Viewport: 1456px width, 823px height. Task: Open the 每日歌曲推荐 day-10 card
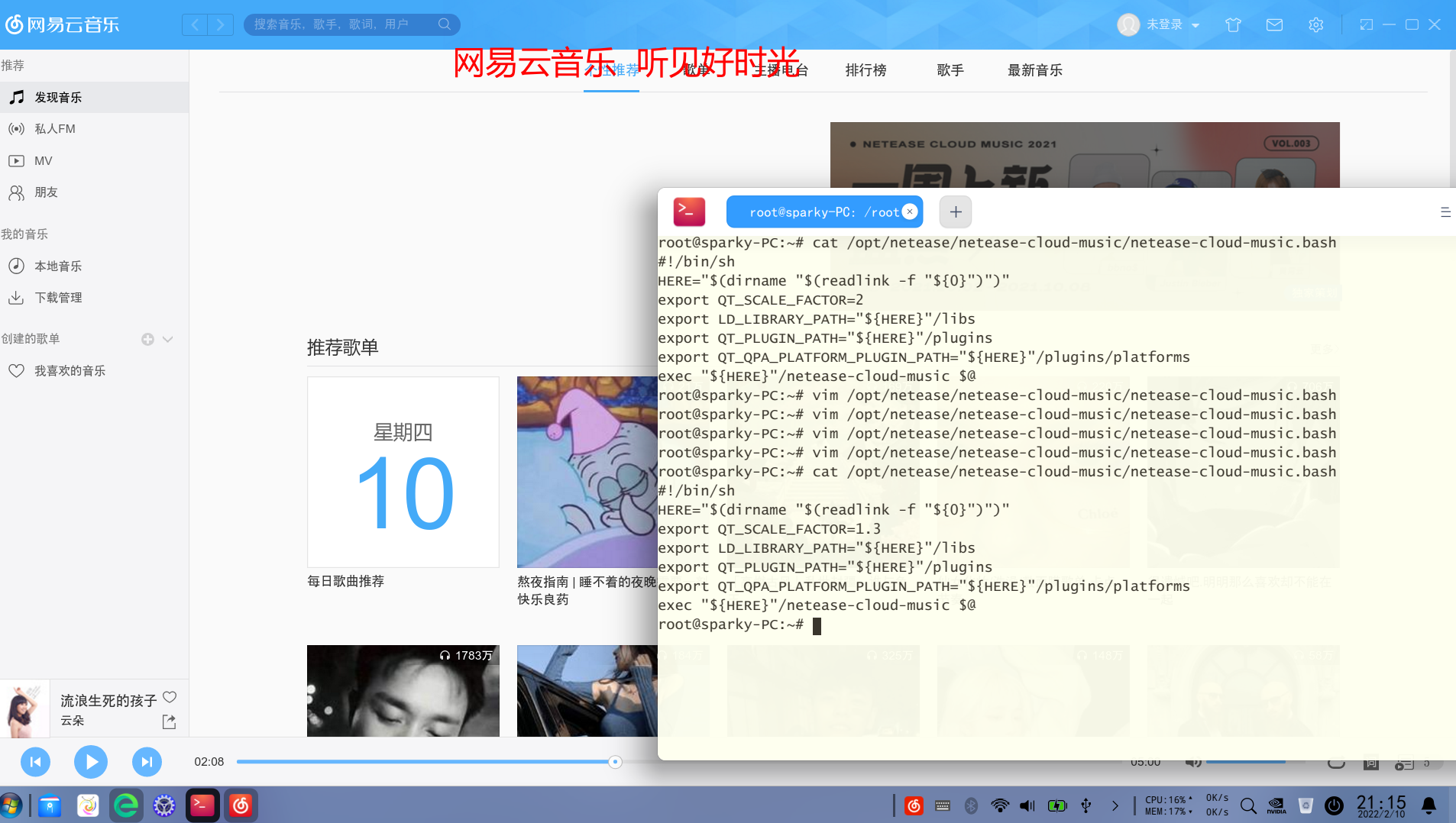(403, 472)
